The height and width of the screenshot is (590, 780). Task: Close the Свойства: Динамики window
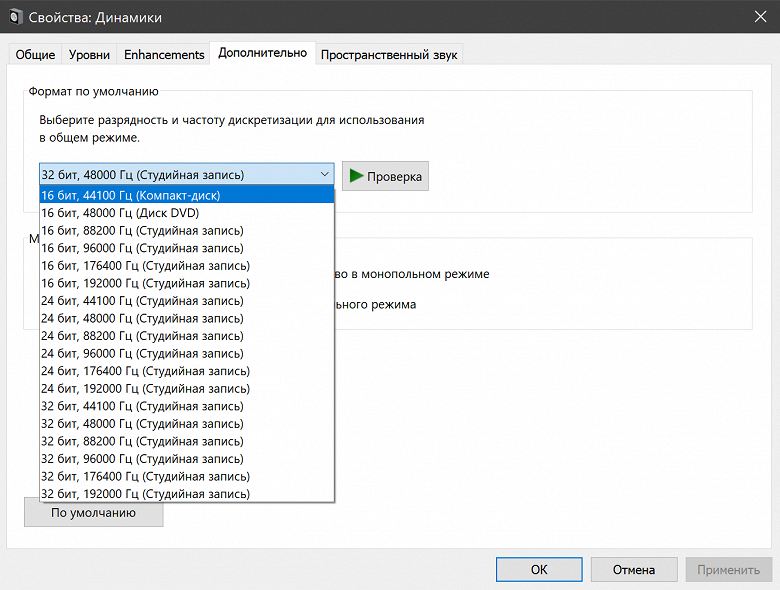[x=755, y=17]
